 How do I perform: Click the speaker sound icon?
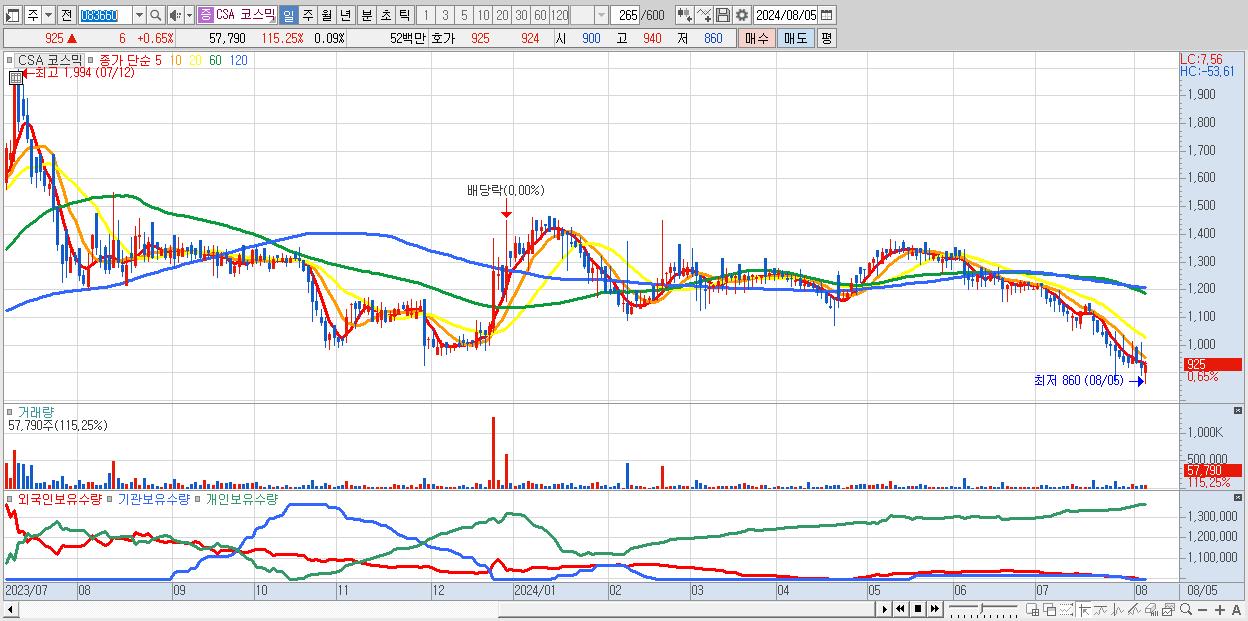pos(175,15)
